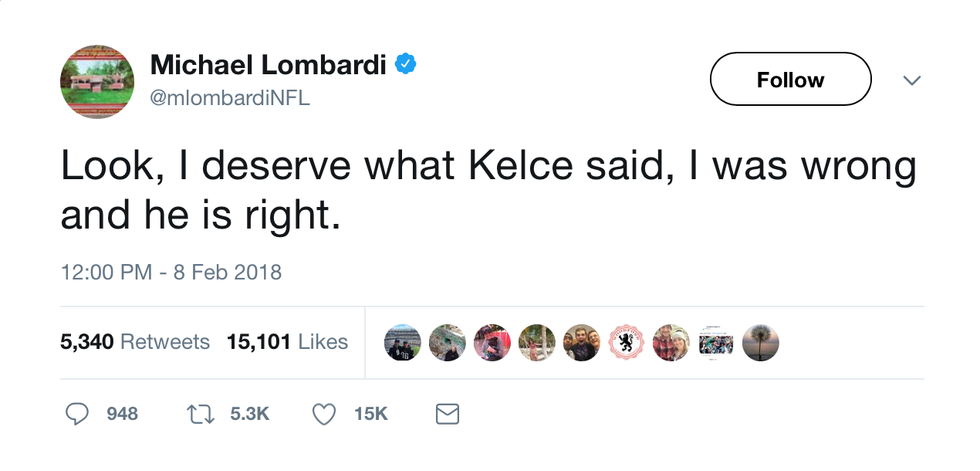
Task: Open Michael Lombardi's profile picture
Action: point(97,81)
